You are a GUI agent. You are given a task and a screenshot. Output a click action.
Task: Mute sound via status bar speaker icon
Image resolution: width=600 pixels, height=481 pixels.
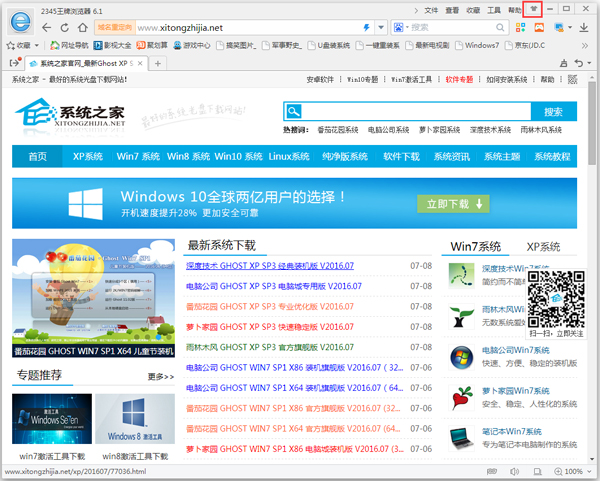click(514, 472)
